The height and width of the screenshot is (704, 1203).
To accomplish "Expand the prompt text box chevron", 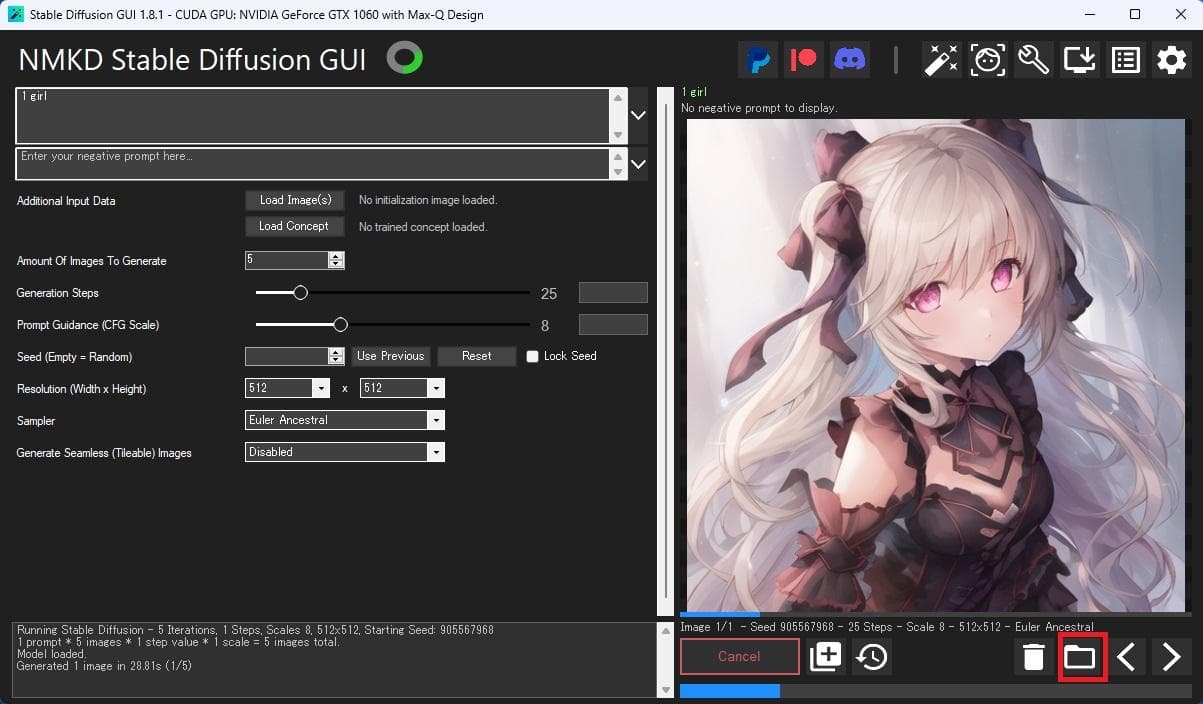I will point(638,116).
